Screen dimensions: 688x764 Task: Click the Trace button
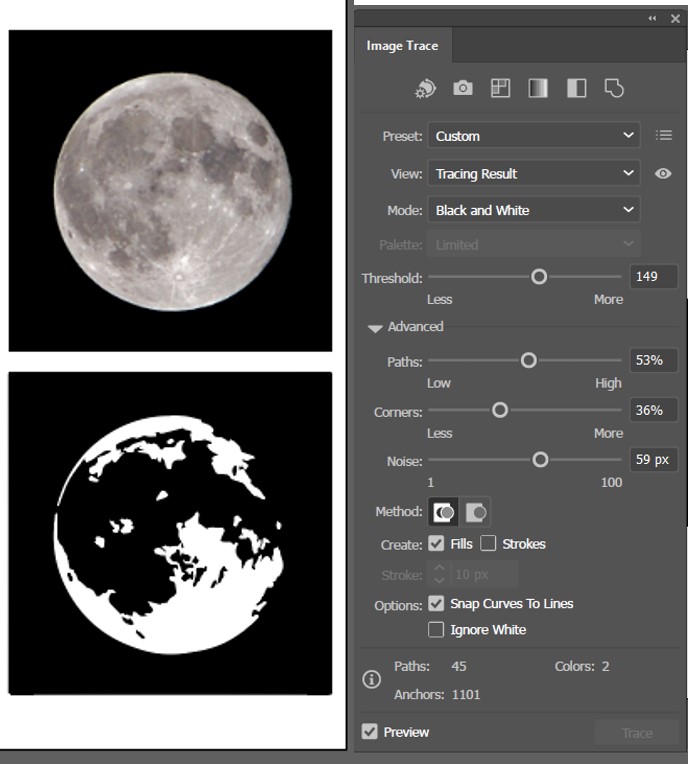point(637,732)
